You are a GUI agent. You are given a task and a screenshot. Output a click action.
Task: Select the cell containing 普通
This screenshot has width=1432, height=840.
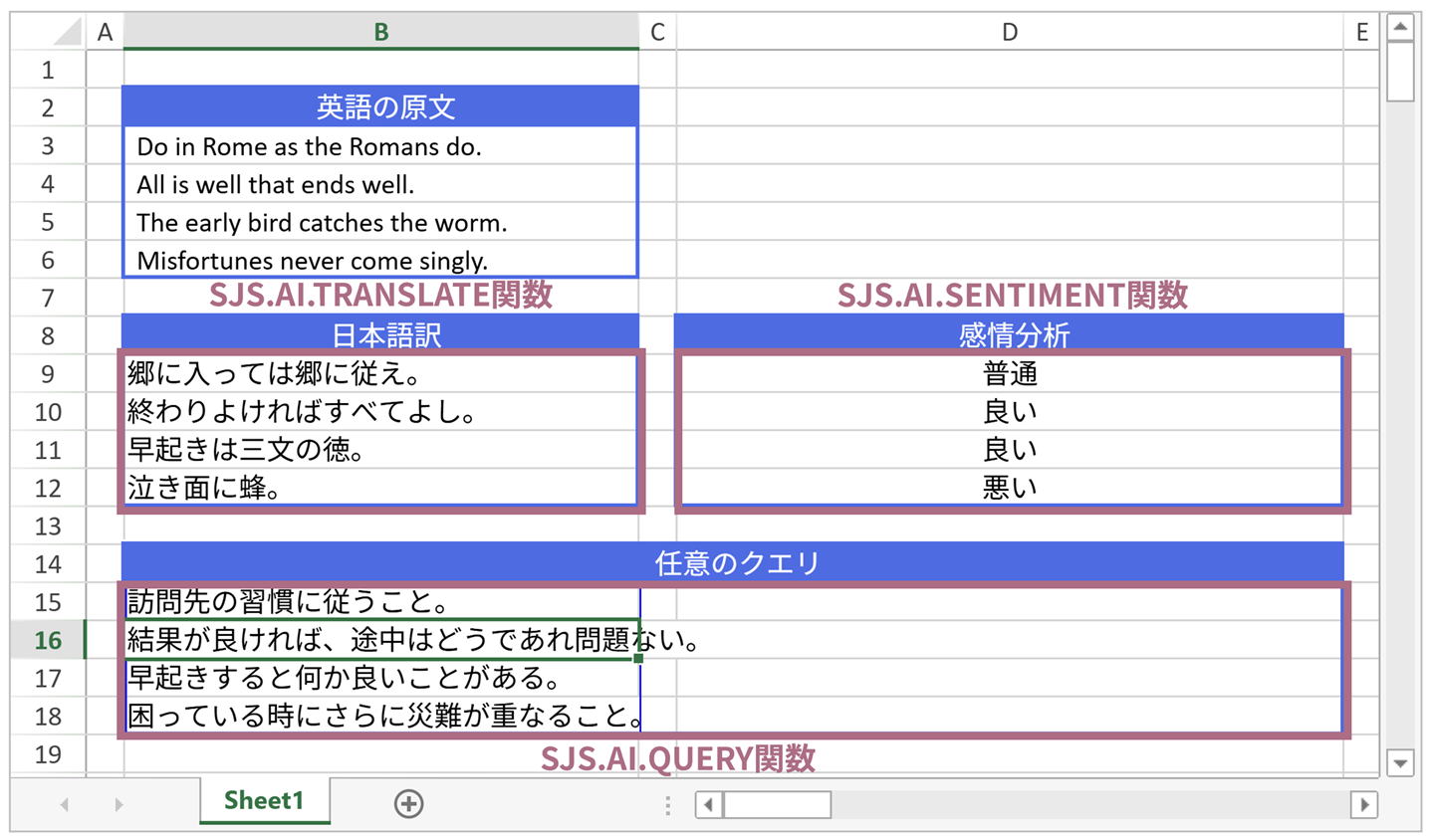coord(1009,373)
